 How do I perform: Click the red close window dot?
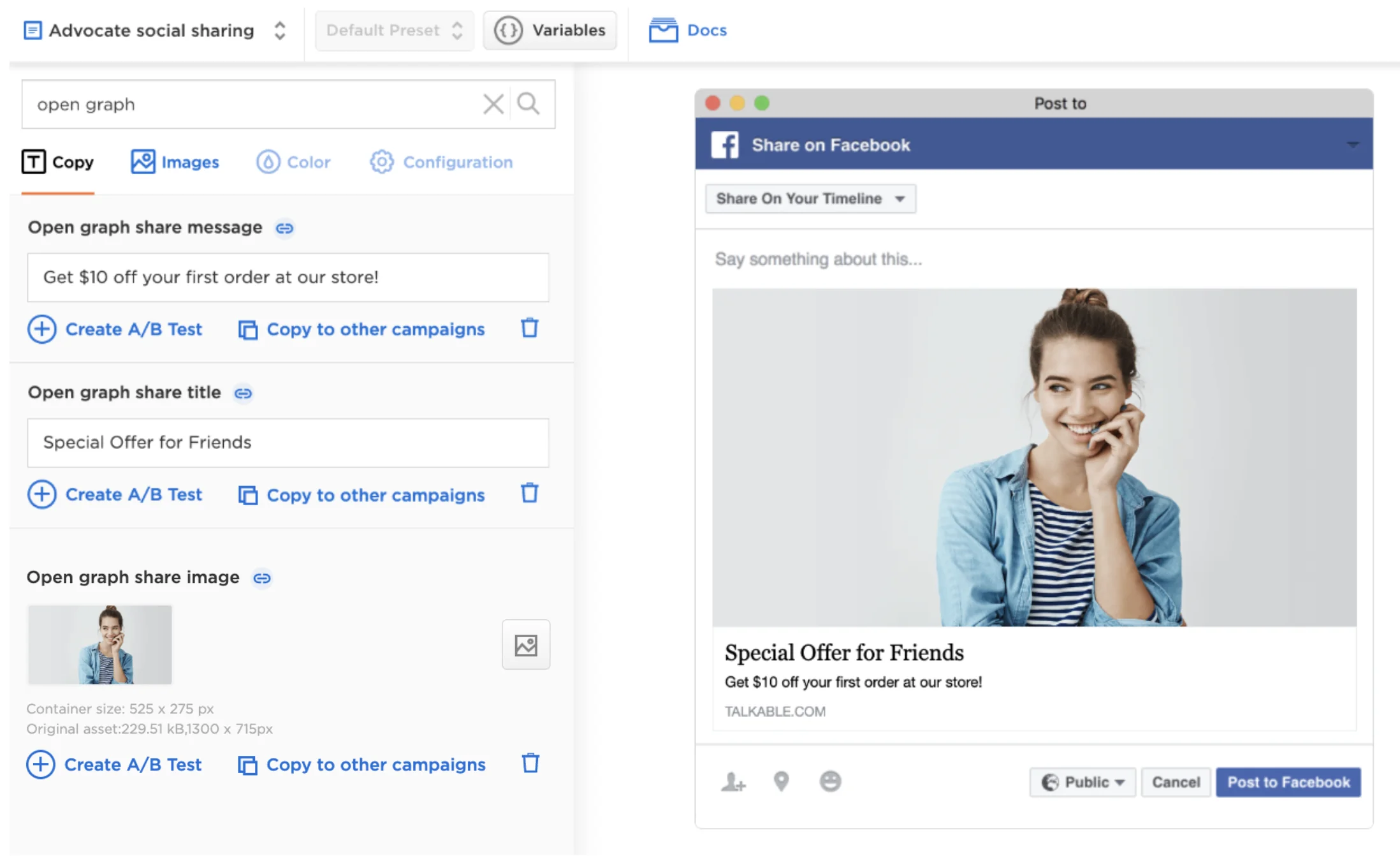pyautogui.click(x=713, y=103)
